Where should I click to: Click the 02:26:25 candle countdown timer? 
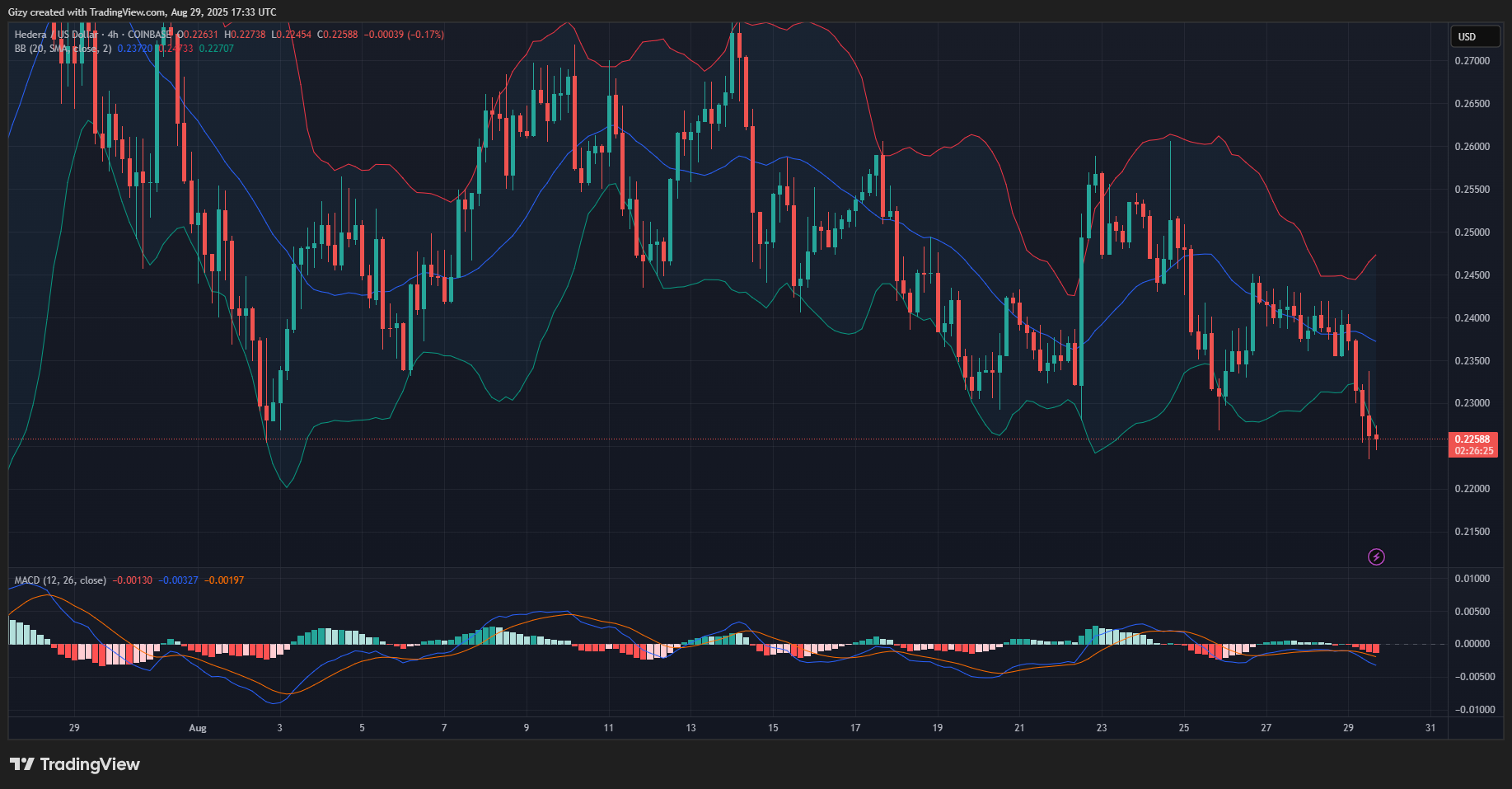1472,451
